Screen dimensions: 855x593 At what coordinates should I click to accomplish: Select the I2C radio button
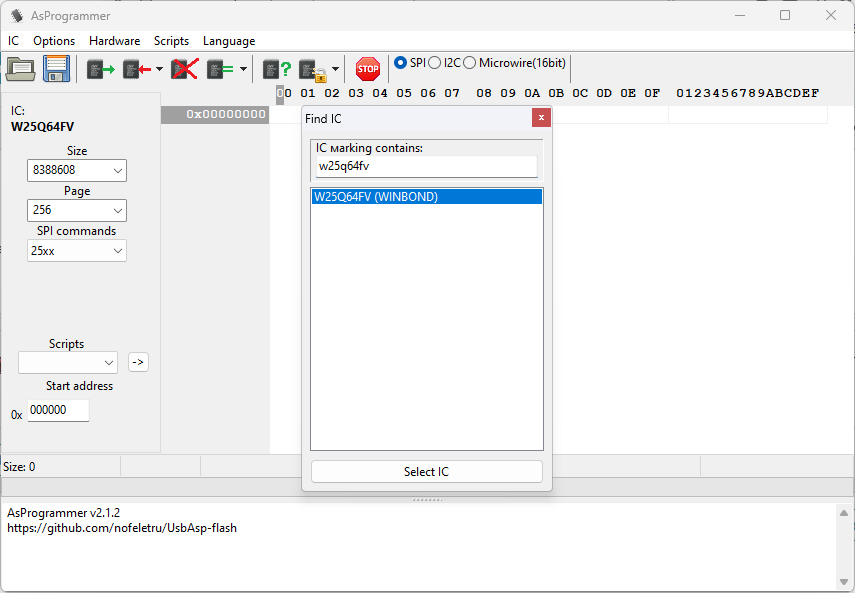435,63
